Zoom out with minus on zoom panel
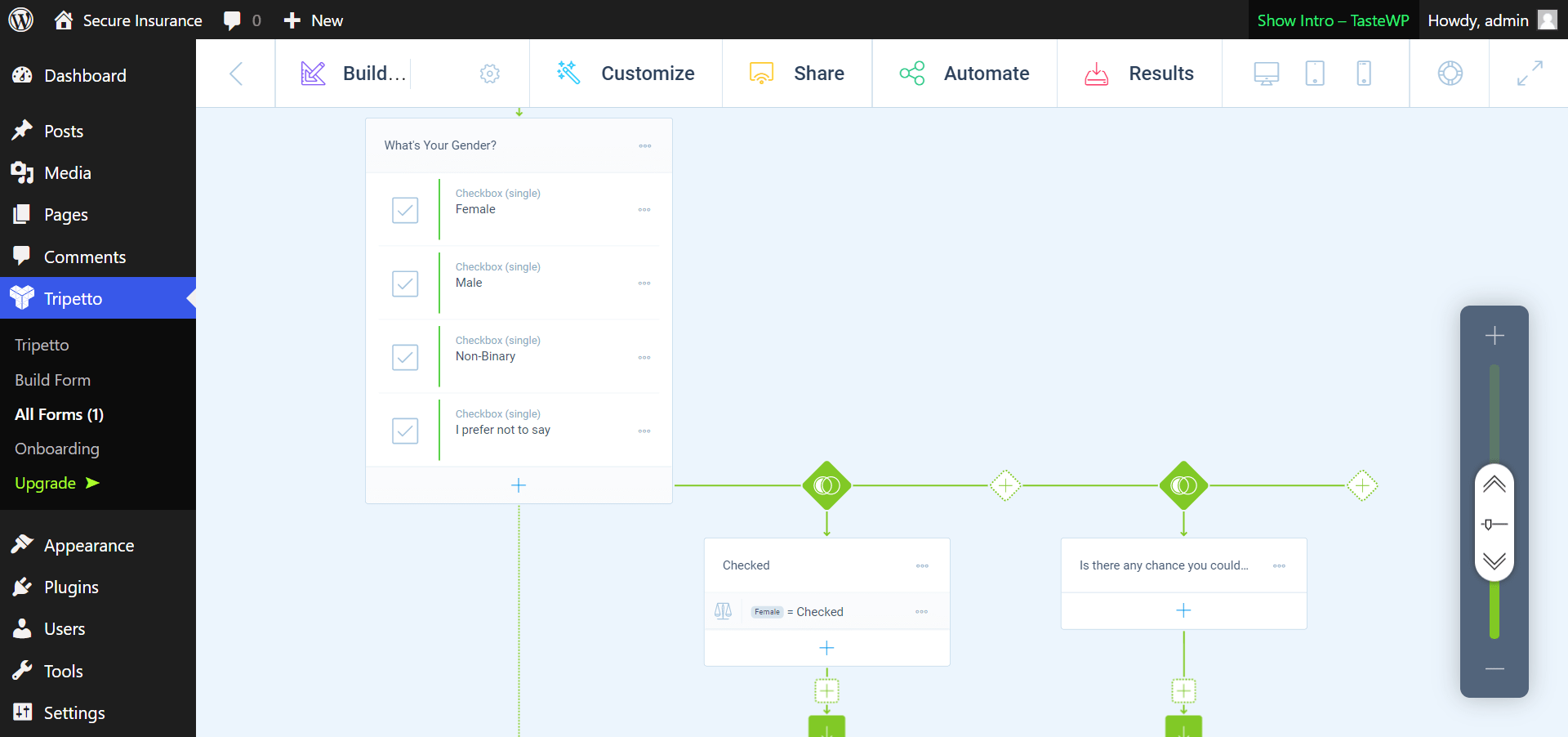This screenshot has height=737, width=1568. pos(1494,668)
